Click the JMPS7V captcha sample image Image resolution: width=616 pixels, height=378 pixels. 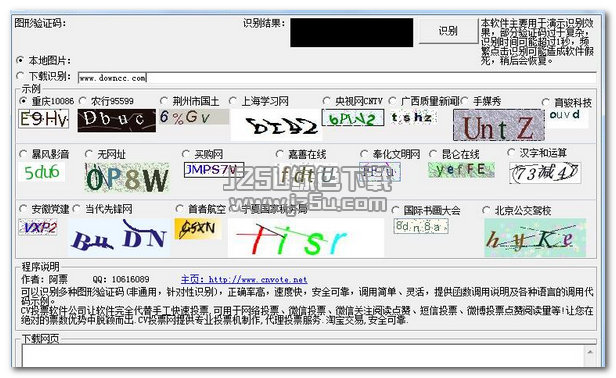tap(214, 170)
